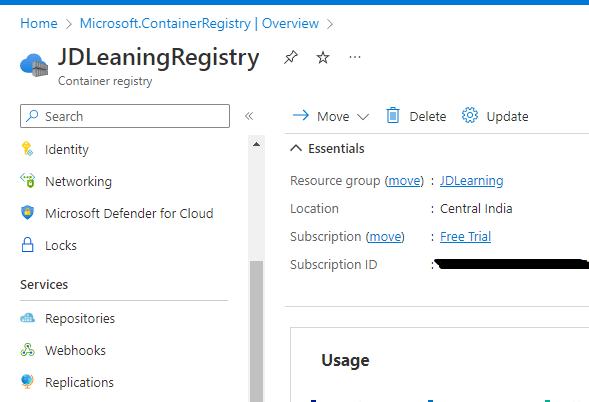Screen dimensions: 589x402
Task: Collapse the sidebar with double chevron
Action: (x=249, y=116)
